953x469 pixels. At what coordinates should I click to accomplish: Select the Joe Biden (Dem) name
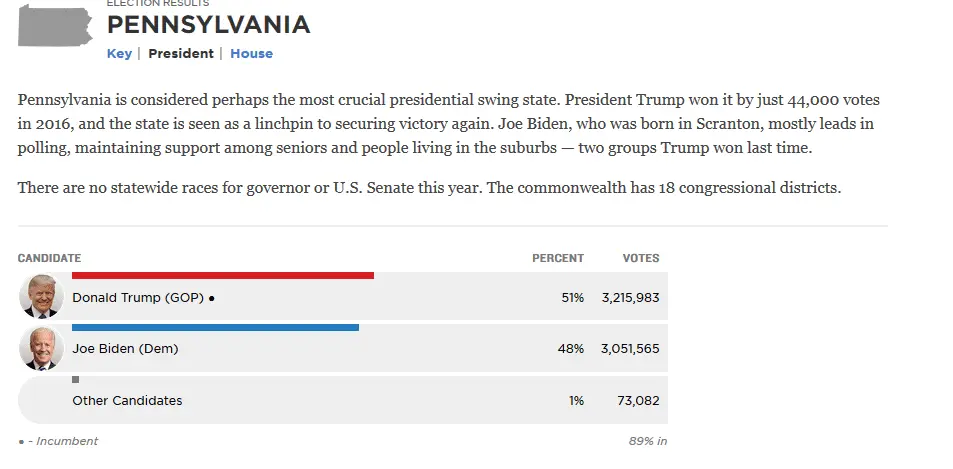click(x=126, y=349)
